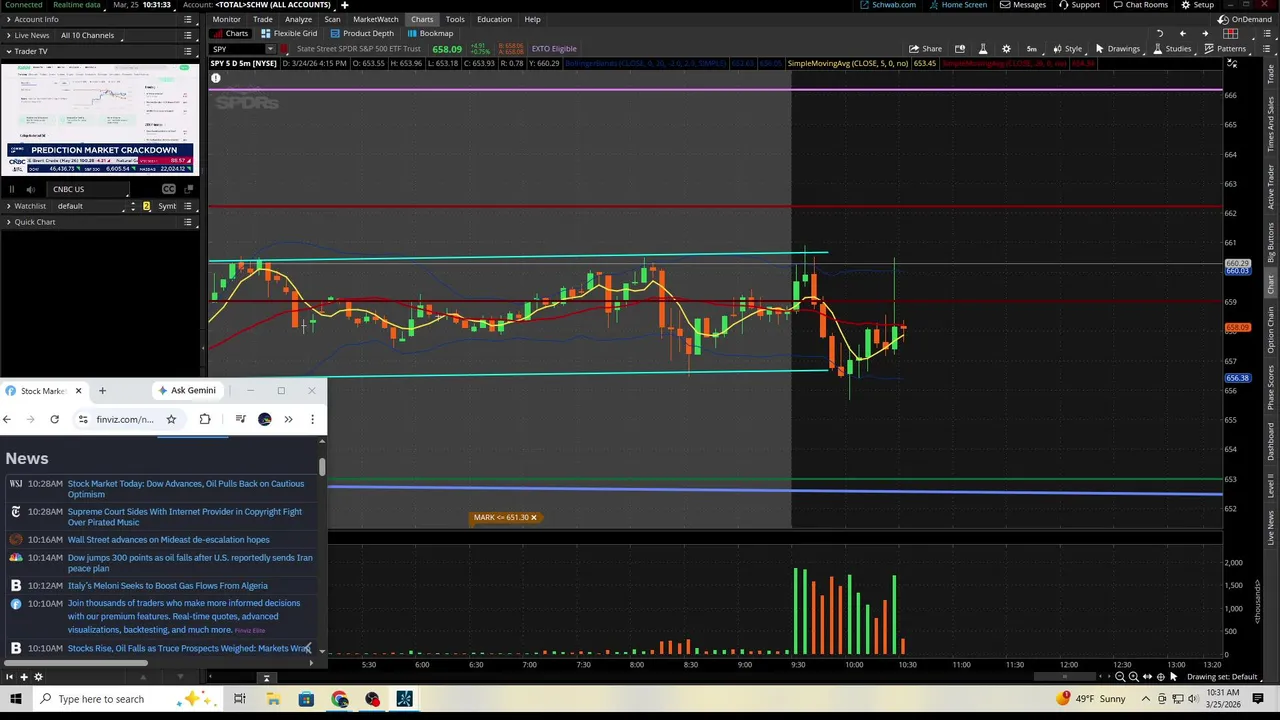The image size is (1280, 720).
Task: Select the Product Depth subtab
Action: tap(362, 33)
